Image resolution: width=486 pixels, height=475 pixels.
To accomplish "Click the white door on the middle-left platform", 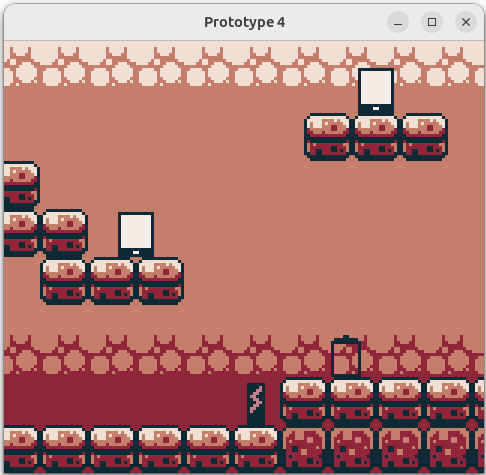I will pos(136,236).
